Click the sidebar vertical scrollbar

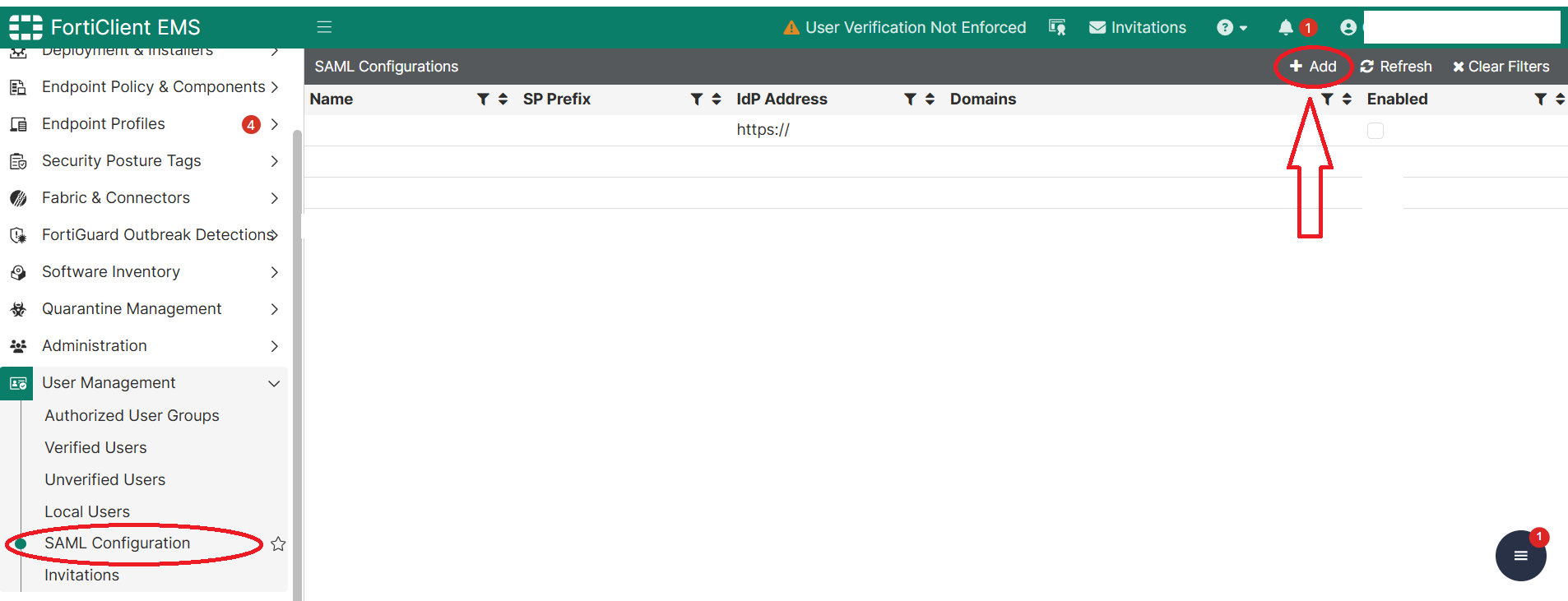click(x=298, y=362)
